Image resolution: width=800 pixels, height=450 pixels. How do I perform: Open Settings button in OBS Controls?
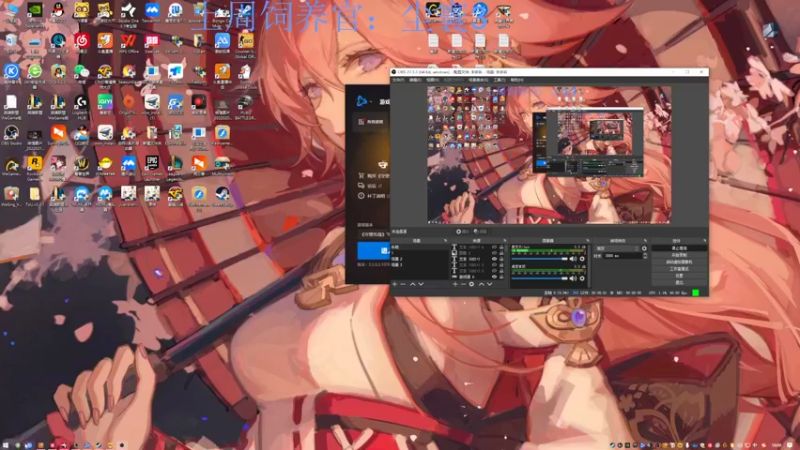coord(679,276)
